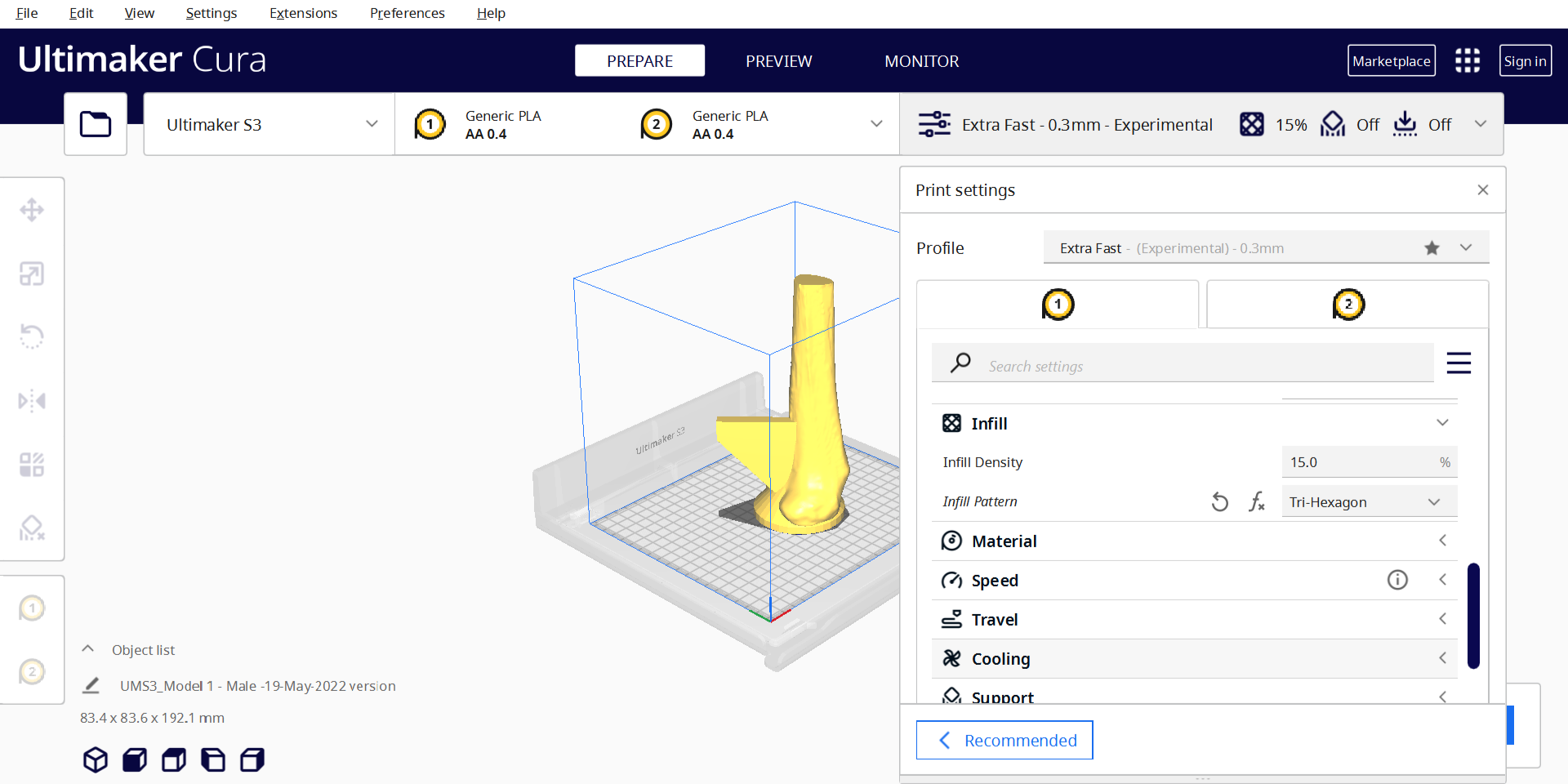Click the Recommended button
This screenshot has height=784, width=1568.
point(1004,740)
